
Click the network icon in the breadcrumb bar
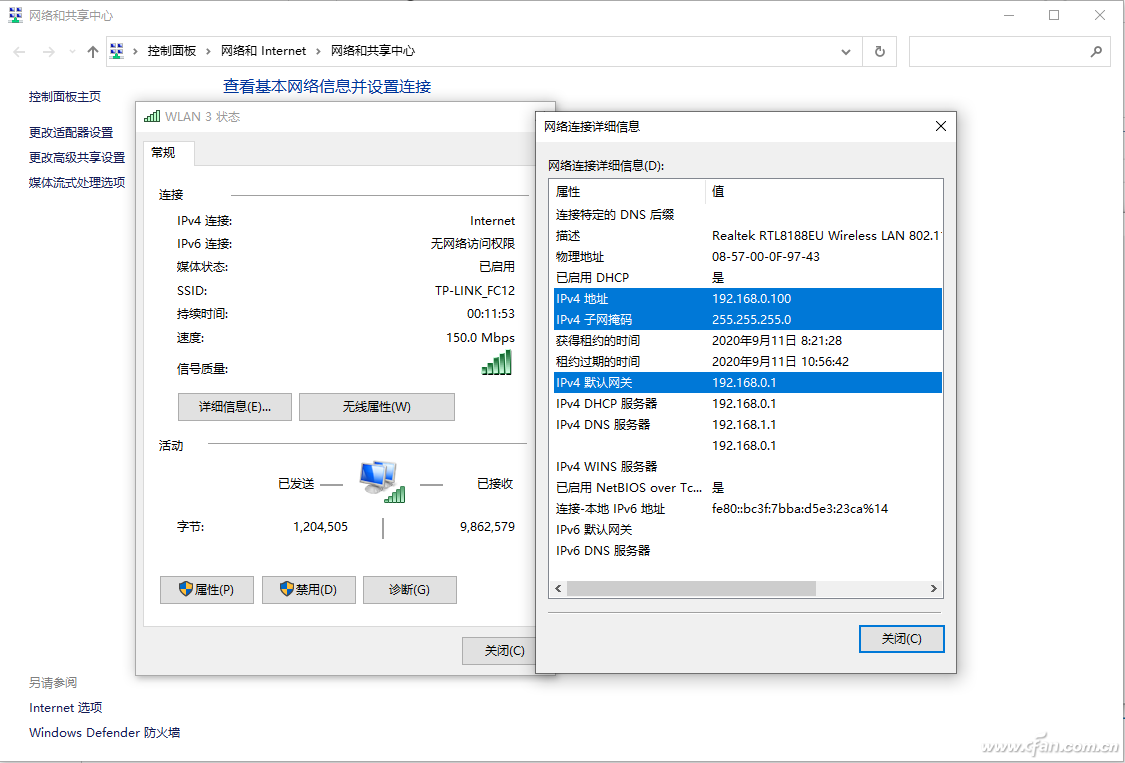(x=116, y=50)
